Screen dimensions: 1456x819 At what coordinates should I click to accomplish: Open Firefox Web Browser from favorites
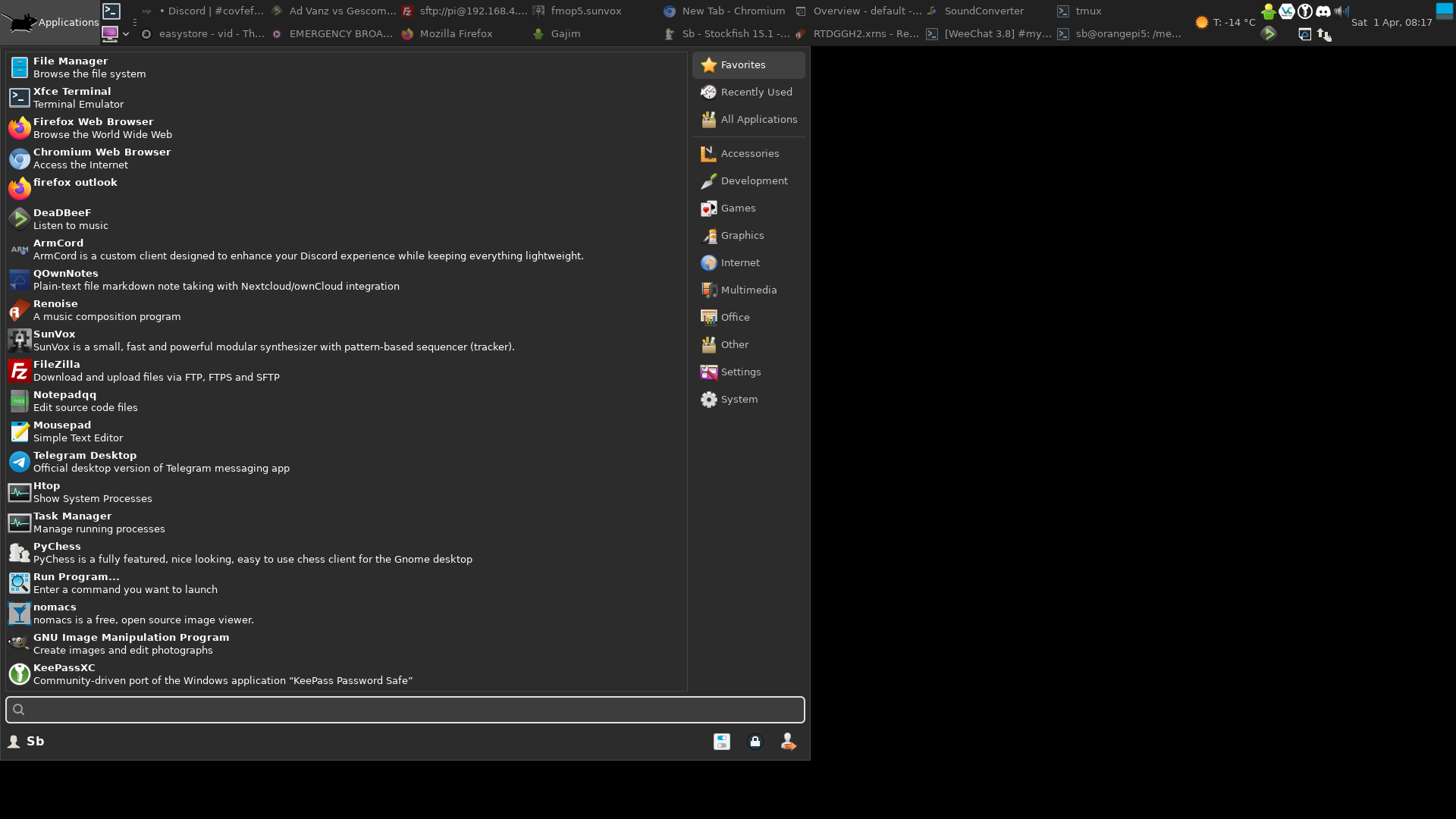point(346,128)
